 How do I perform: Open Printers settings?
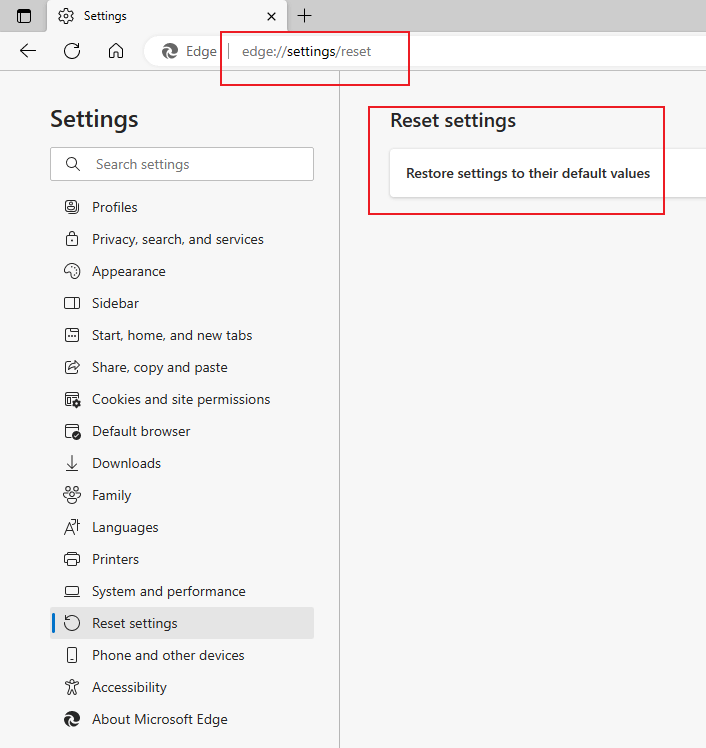182,559
